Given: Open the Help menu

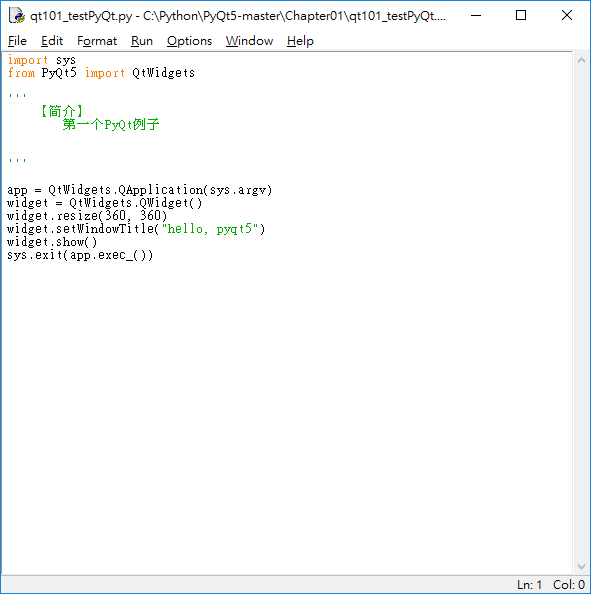Looking at the screenshot, I should 300,41.
